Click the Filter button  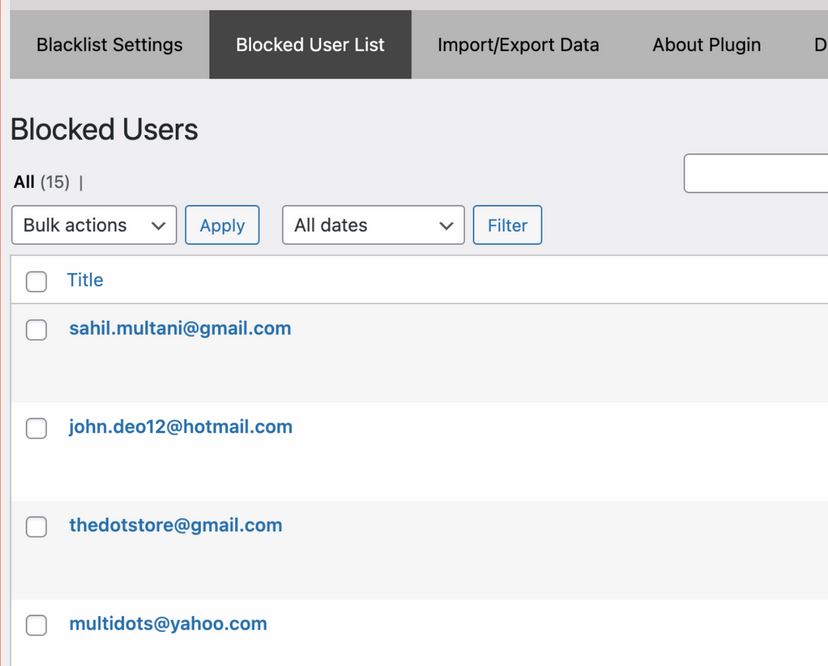click(507, 225)
